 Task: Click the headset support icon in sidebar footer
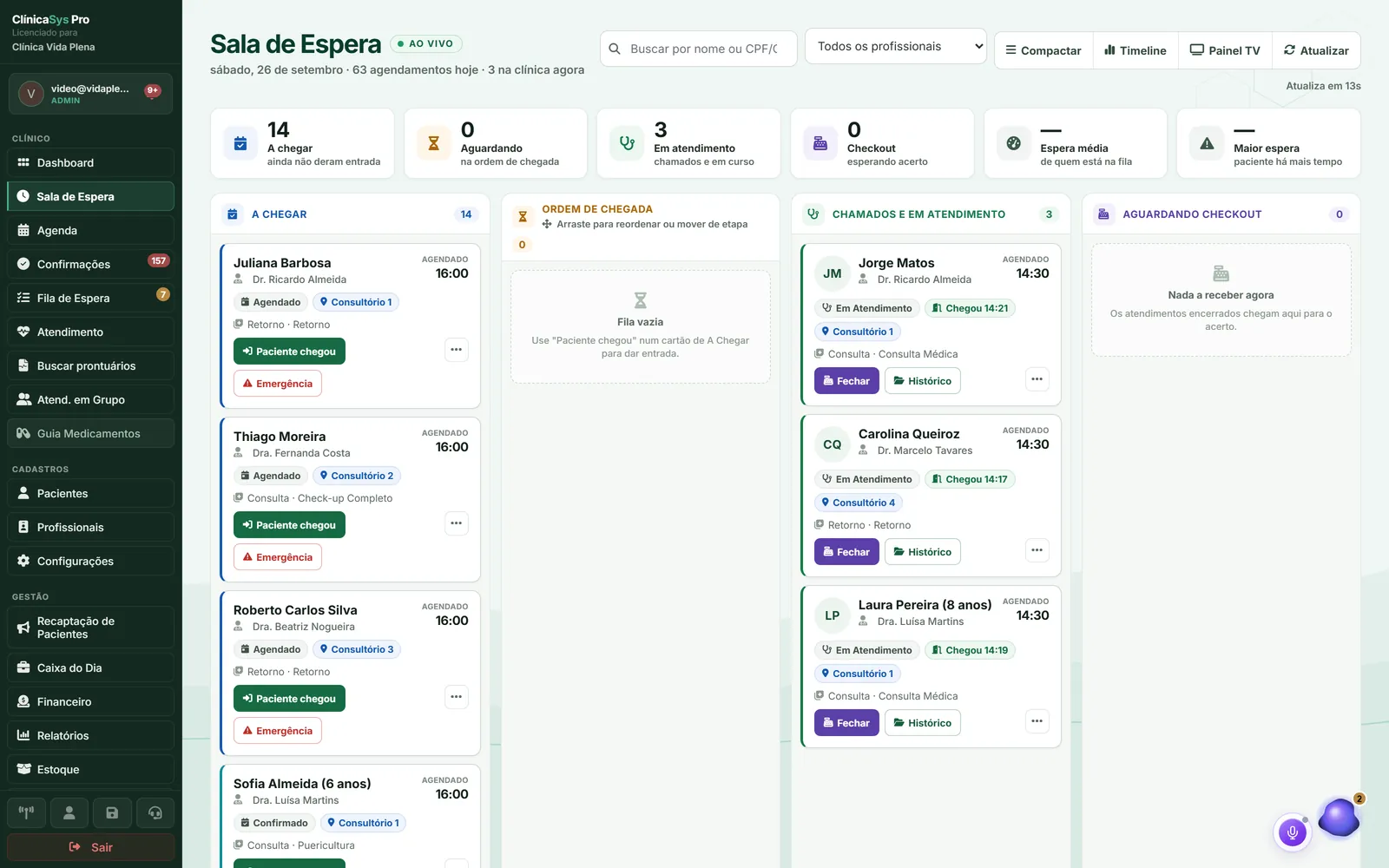coord(155,812)
